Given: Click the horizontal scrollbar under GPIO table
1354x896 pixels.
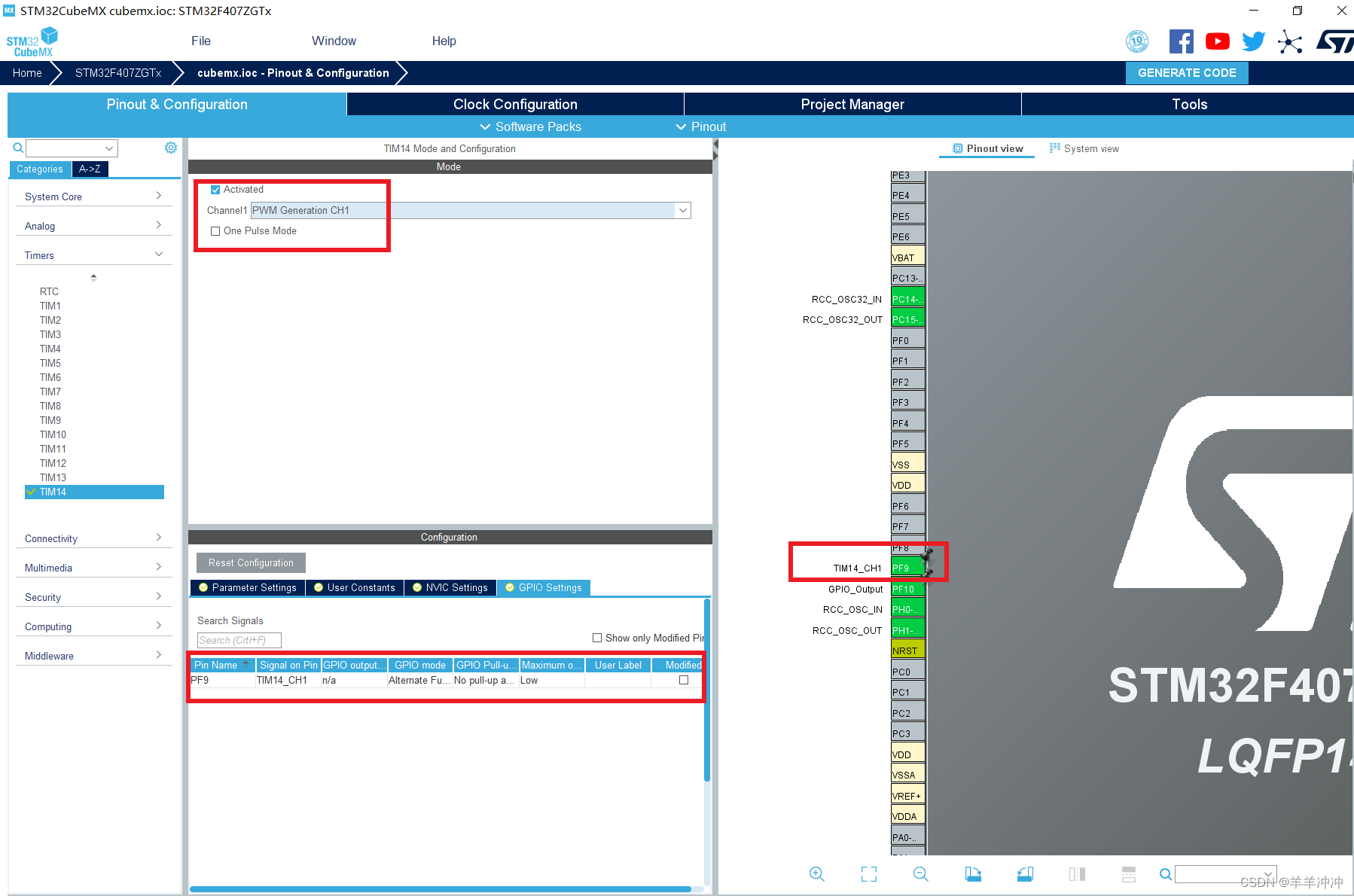Looking at the screenshot, I should [441, 888].
